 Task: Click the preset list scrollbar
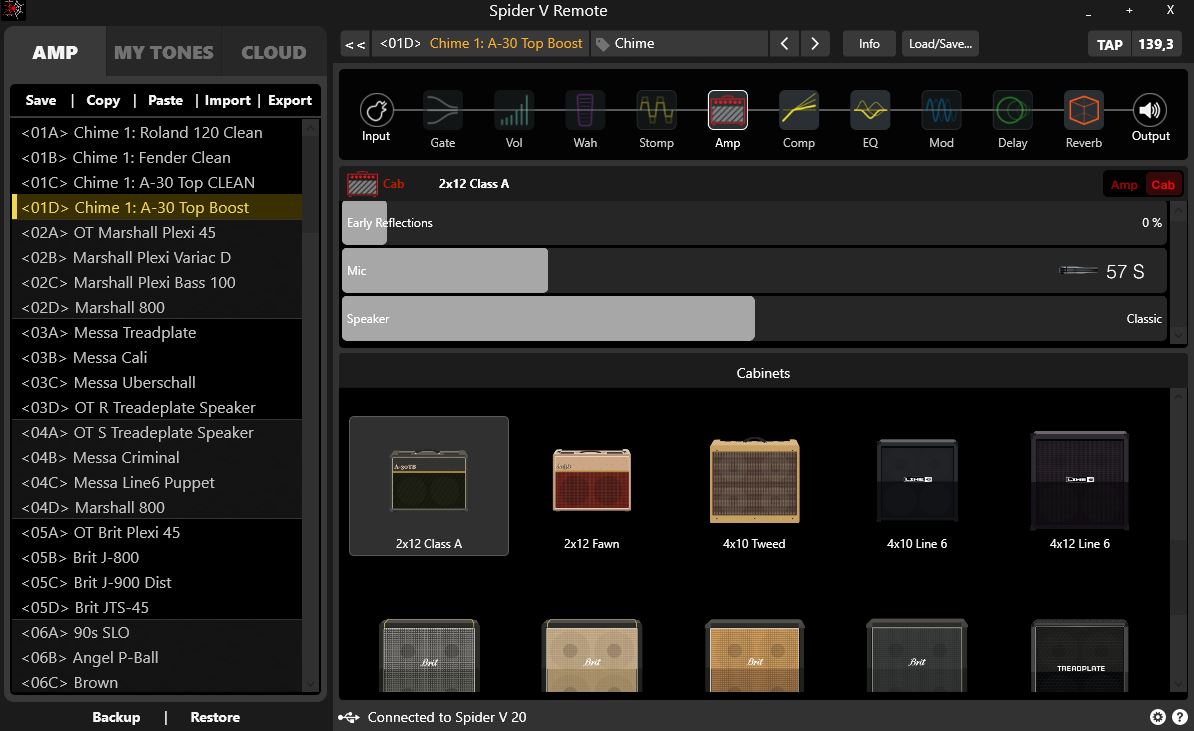(311, 405)
